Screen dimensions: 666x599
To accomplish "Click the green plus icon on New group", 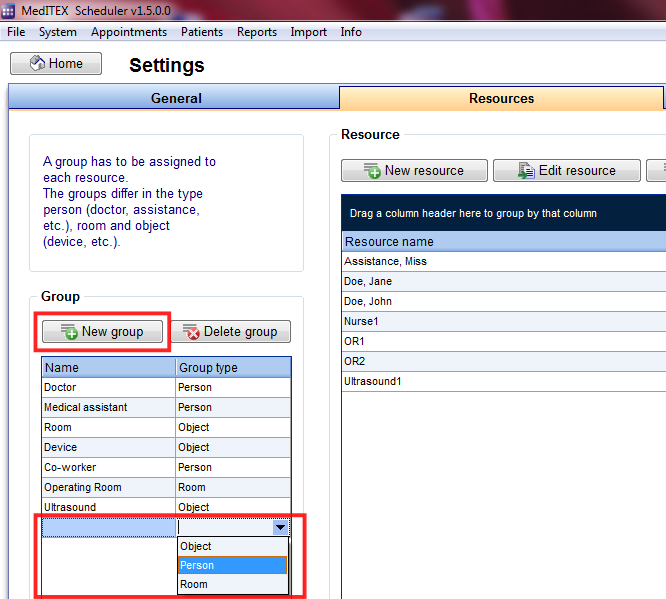I will tap(69, 332).
